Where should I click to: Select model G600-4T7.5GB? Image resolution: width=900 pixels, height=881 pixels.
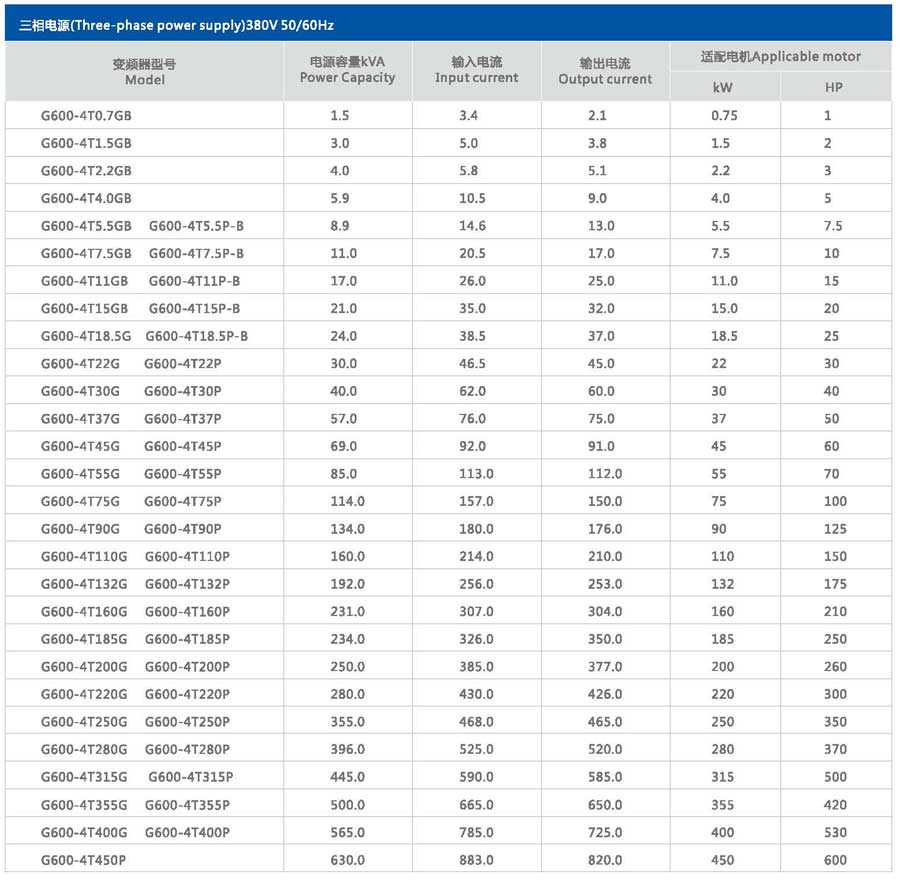point(86,253)
